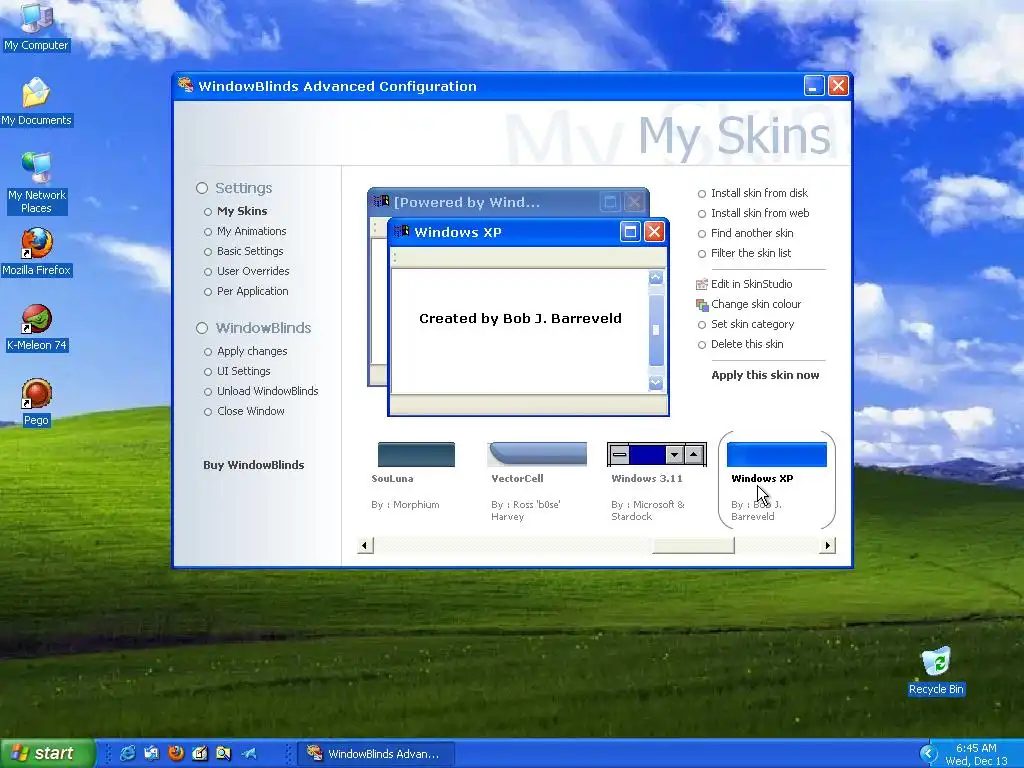Open Basic Settings section
Image resolution: width=1024 pixels, height=768 pixels.
point(250,251)
